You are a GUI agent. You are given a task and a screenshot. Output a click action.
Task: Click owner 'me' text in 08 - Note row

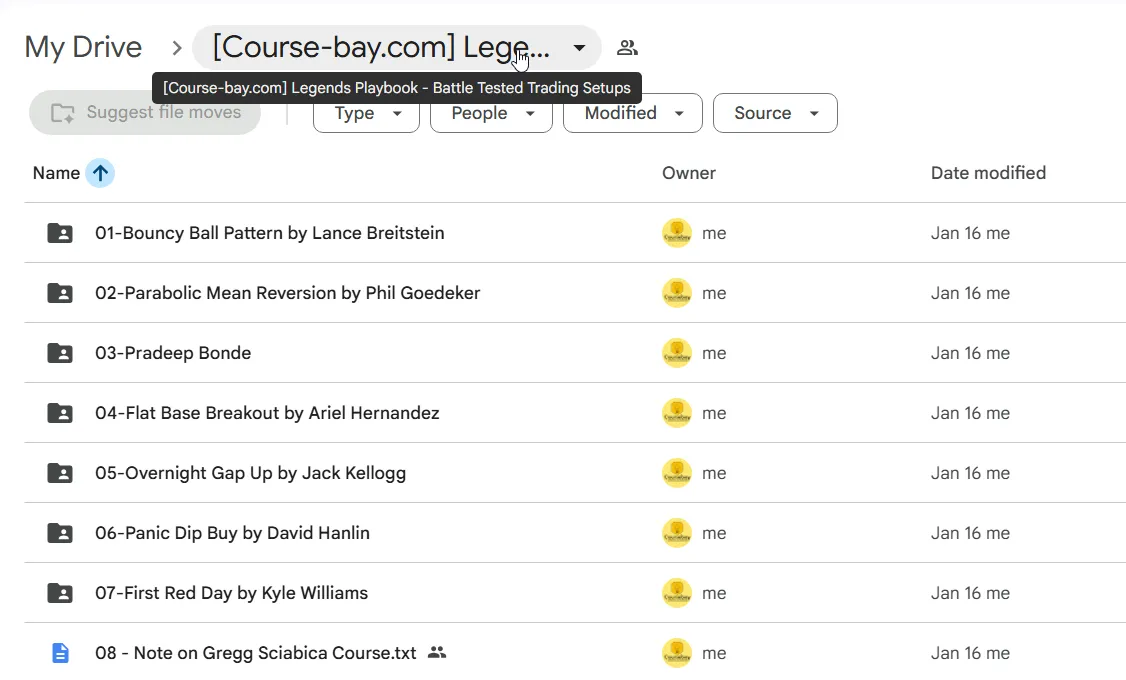(x=714, y=653)
